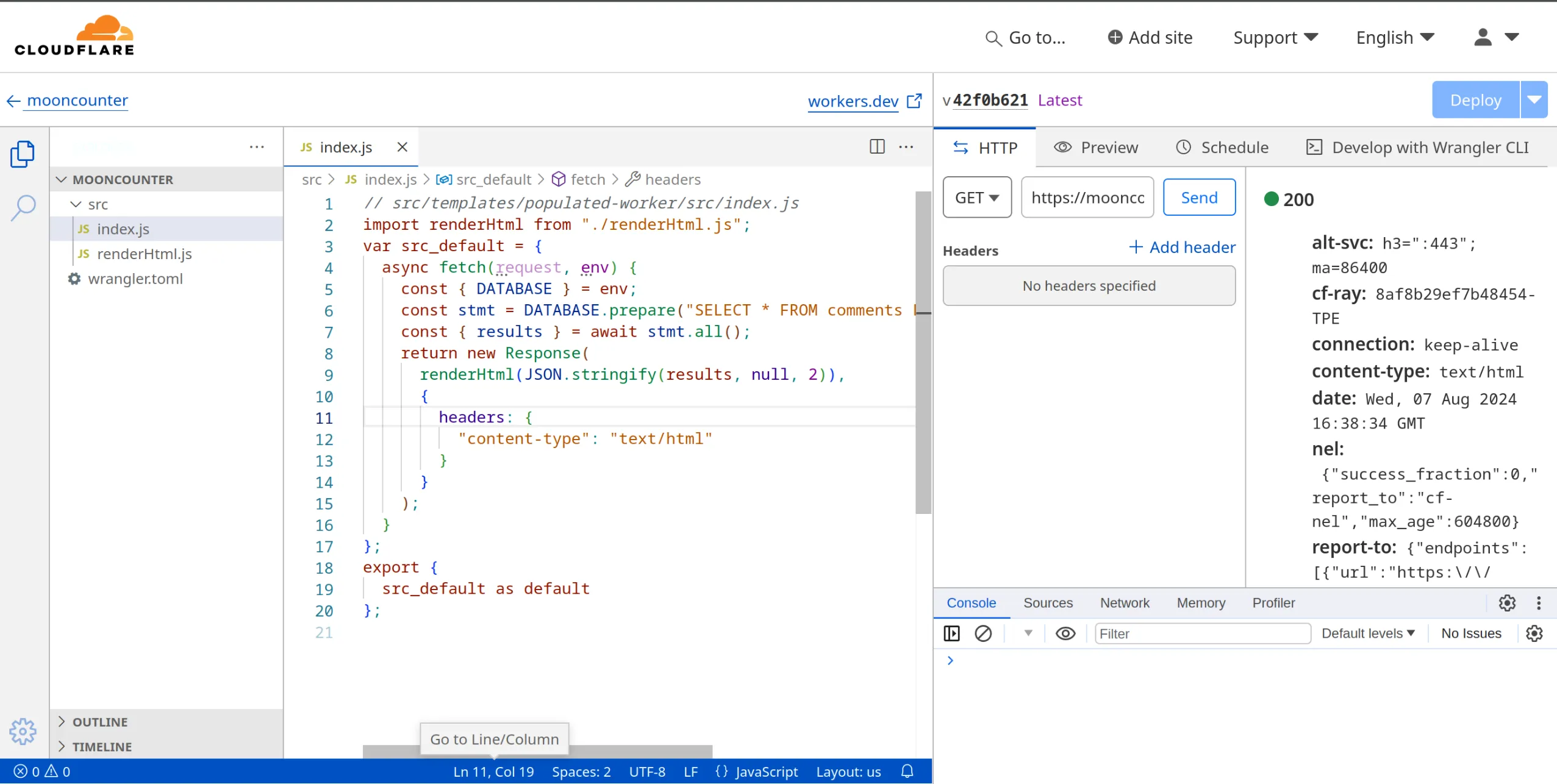This screenshot has height=784, width=1557.
Task: Open DevTools three-dot customize menu
Action: 1539,603
